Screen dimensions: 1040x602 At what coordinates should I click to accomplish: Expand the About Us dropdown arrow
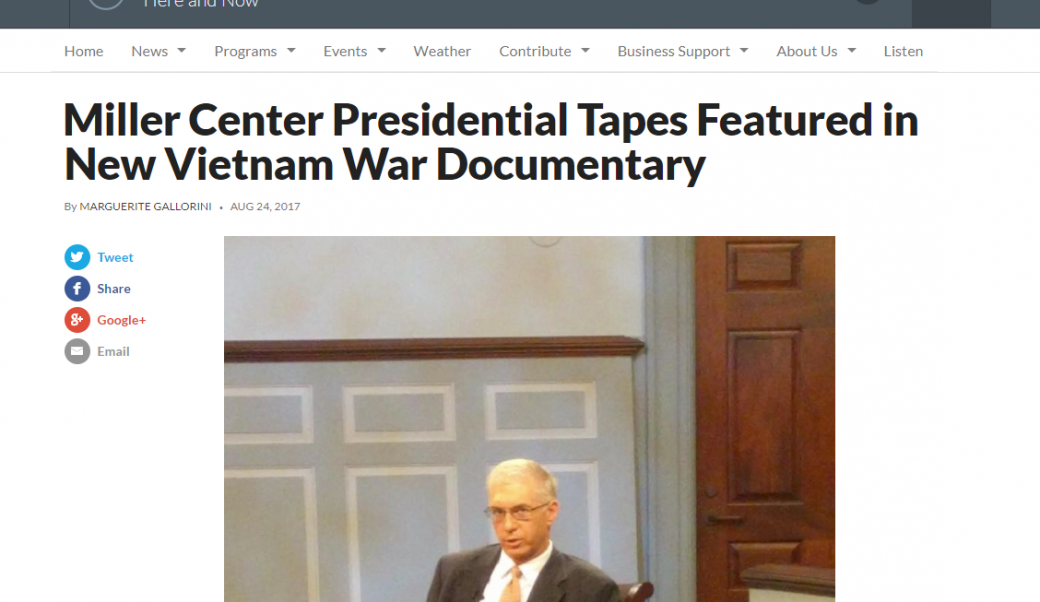852,51
